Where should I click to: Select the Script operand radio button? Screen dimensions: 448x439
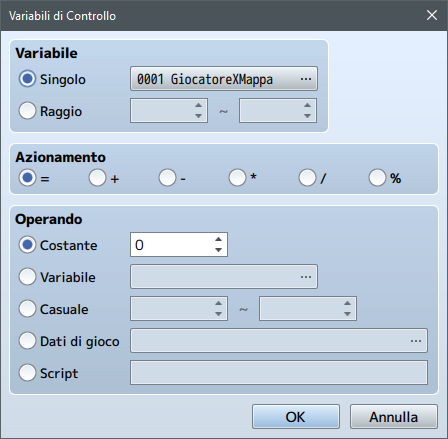pyautogui.click(x=27, y=373)
